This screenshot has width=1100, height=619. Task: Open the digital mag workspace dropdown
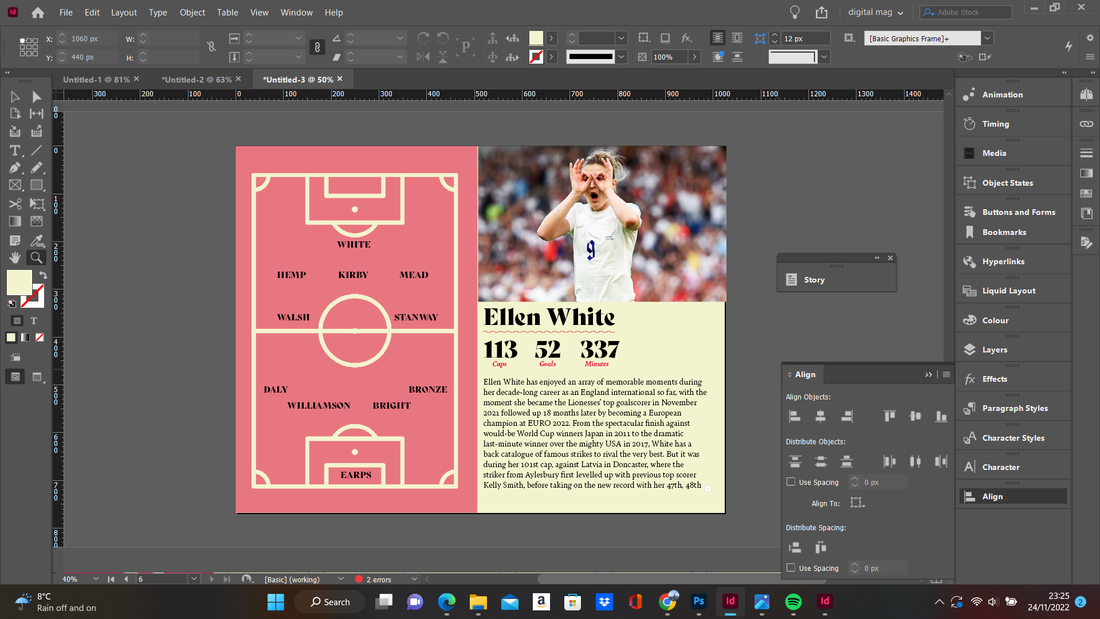point(876,12)
